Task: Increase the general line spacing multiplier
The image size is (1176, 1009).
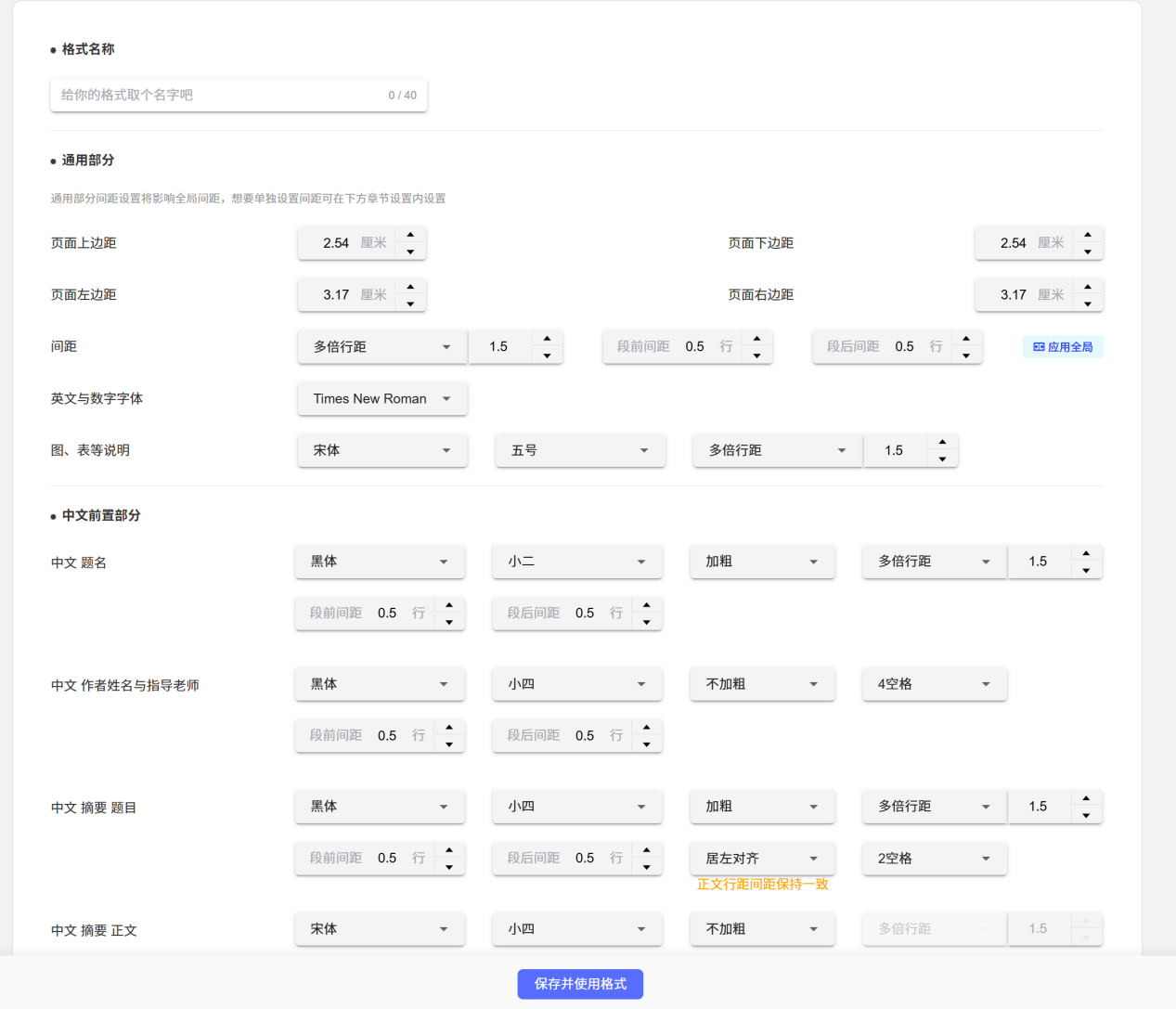Action: pos(547,339)
